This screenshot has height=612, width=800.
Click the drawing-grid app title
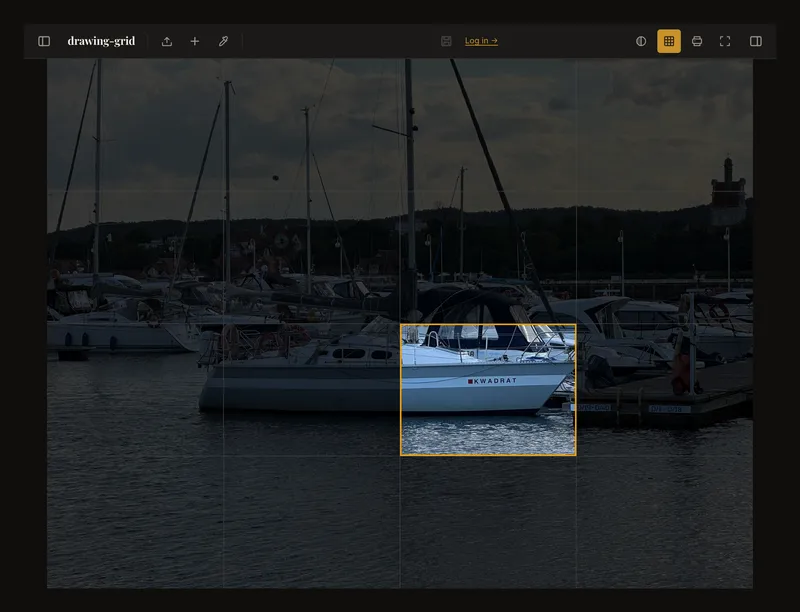pyautogui.click(x=101, y=41)
